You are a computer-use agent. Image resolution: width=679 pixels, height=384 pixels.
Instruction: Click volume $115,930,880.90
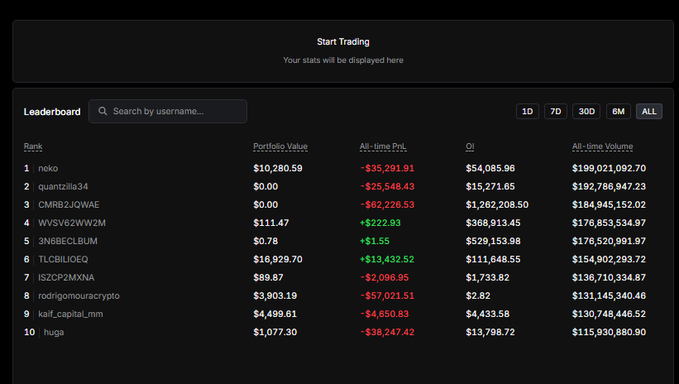609,332
